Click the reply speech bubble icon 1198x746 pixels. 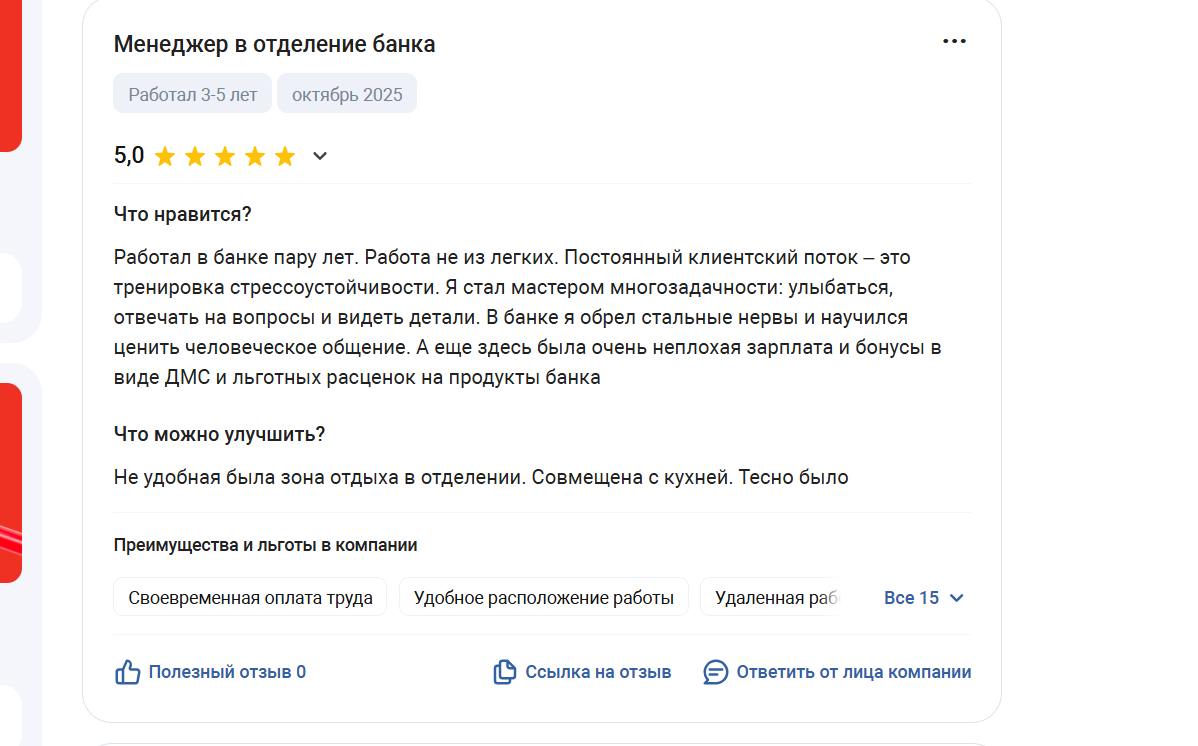point(715,672)
